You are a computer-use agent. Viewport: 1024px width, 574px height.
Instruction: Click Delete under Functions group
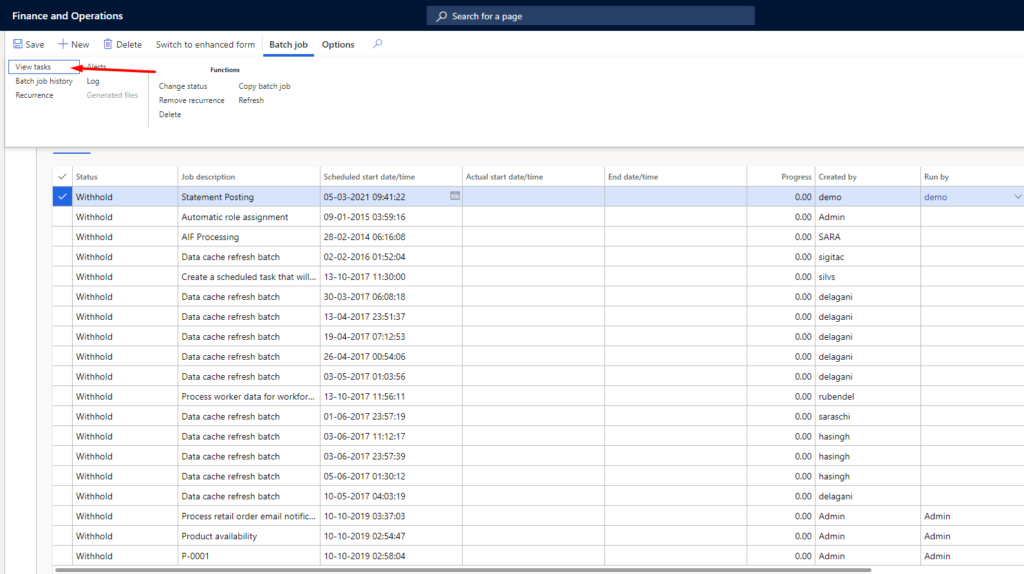(170, 114)
